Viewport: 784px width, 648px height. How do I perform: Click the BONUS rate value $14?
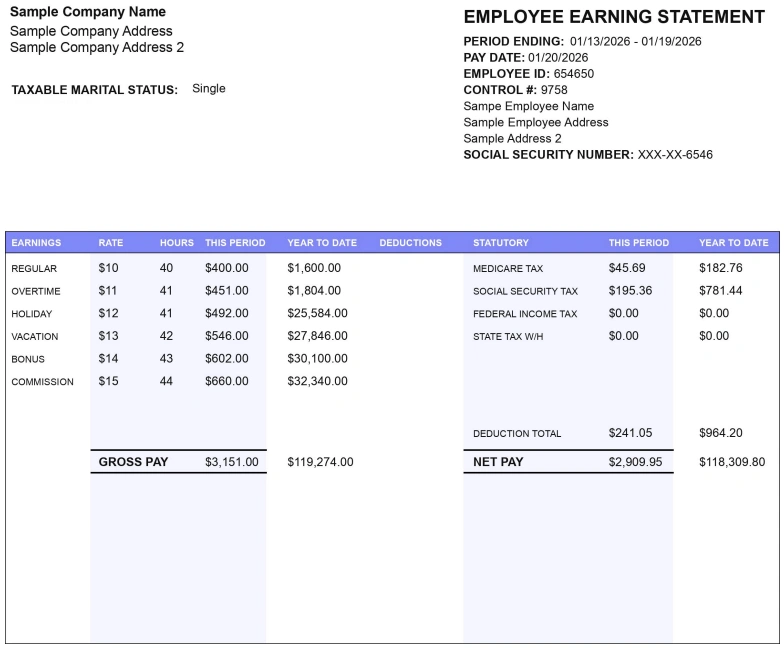[108, 358]
